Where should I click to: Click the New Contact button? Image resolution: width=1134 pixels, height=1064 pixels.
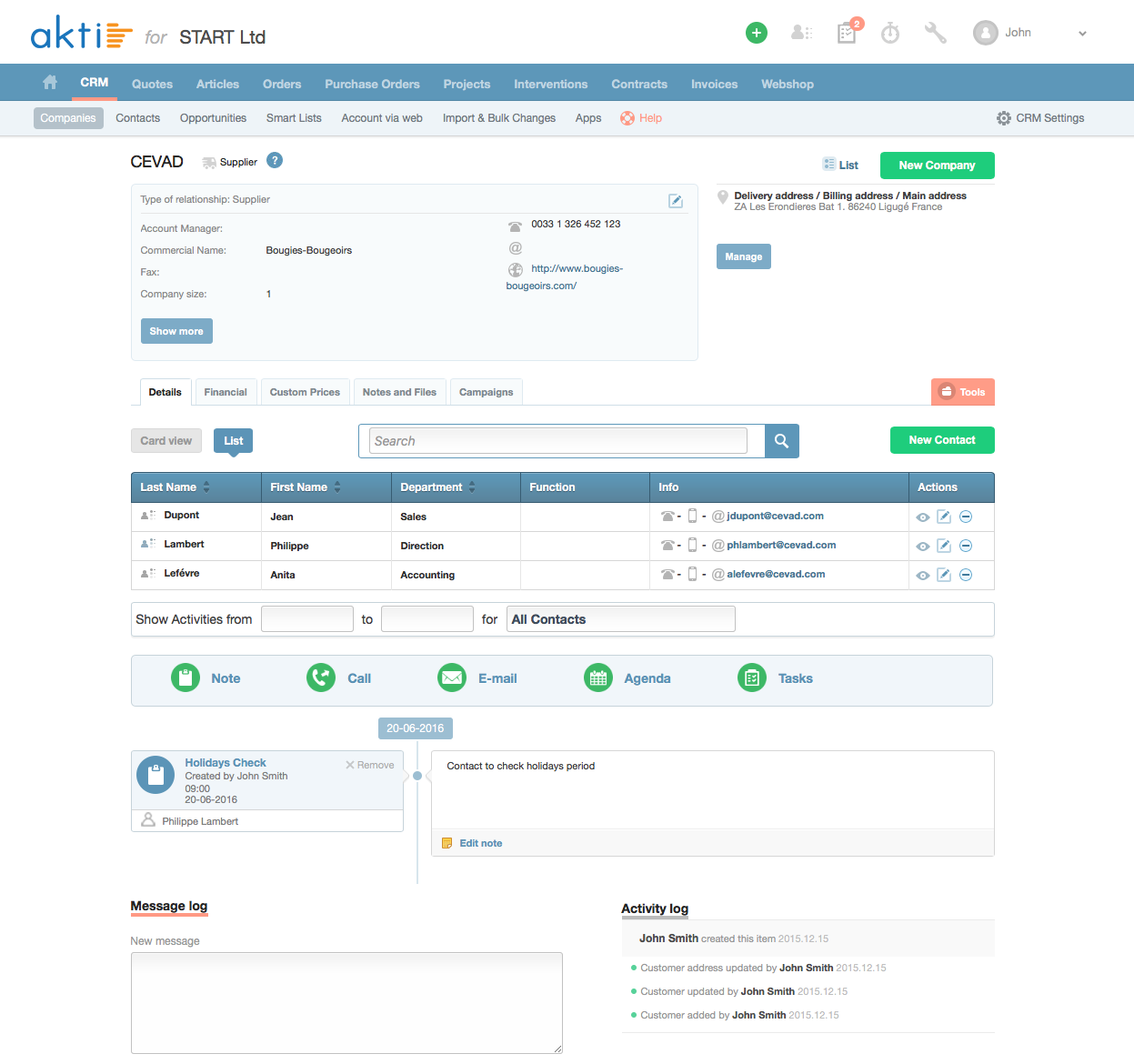(x=942, y=440)
